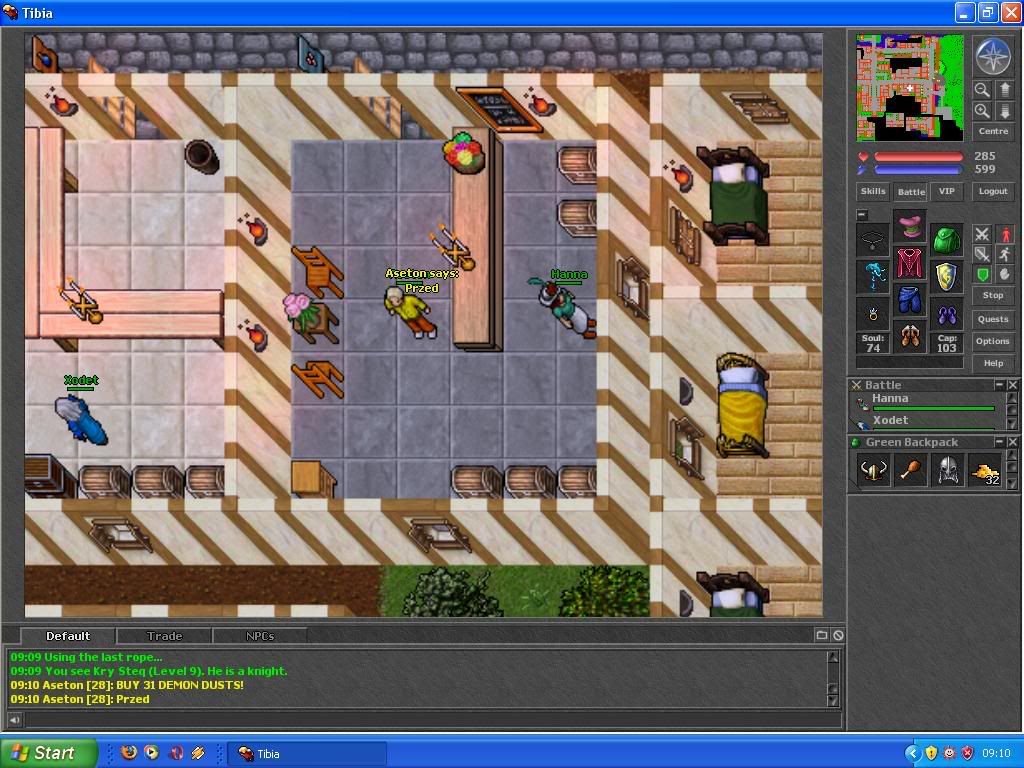This screenshot has width=1024, height=768.
Task: Click the Centre minimap button
Action: click(x=993, y=131)
